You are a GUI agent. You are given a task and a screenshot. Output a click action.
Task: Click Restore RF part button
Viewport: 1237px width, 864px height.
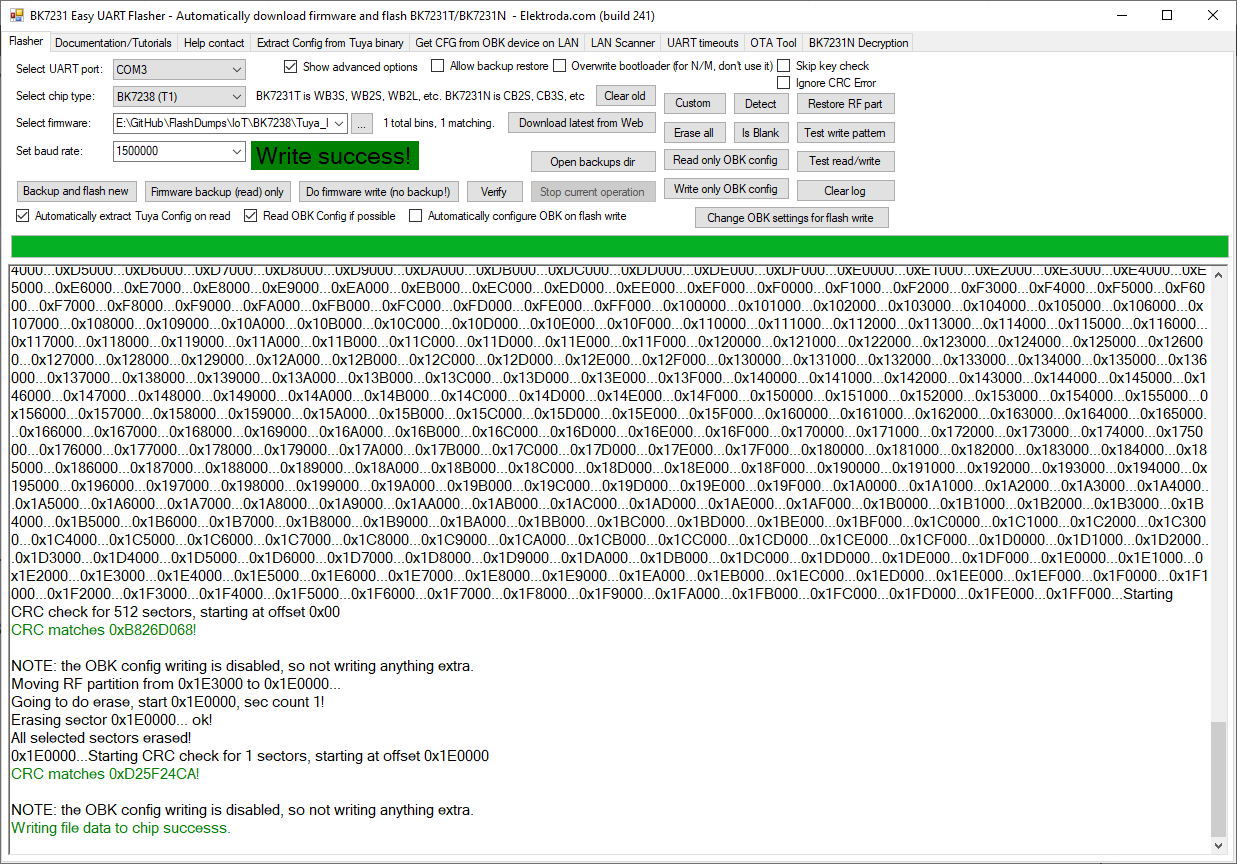(x=845, y=104)
